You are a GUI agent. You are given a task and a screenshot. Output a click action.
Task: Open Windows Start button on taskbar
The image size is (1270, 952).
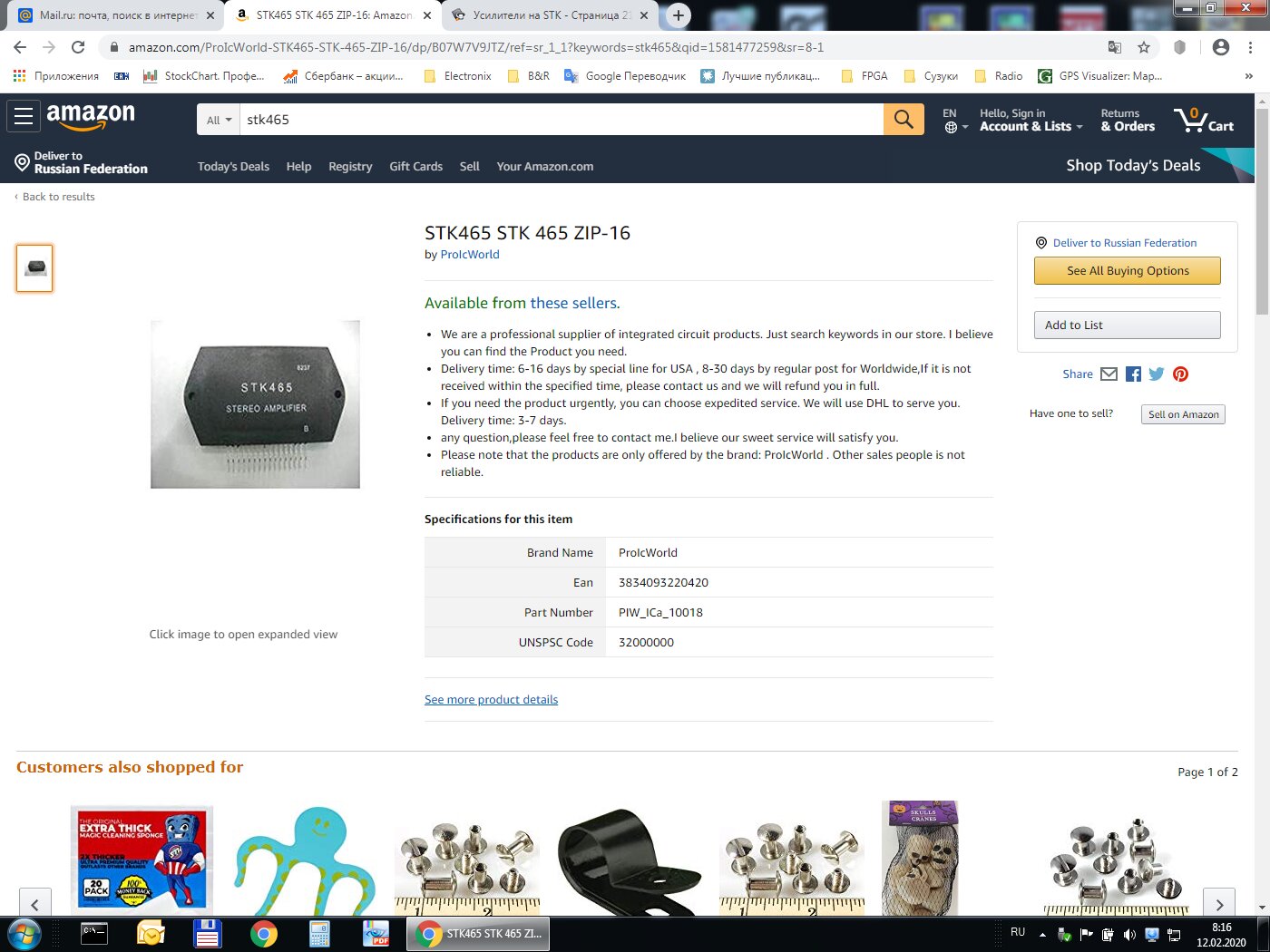[24, 934]
